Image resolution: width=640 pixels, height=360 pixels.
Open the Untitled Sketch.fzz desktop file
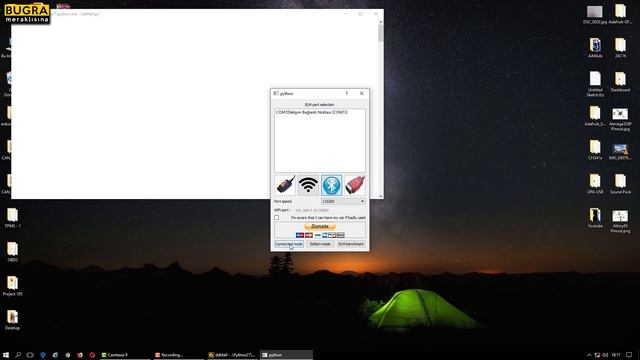tap(595, 84)
